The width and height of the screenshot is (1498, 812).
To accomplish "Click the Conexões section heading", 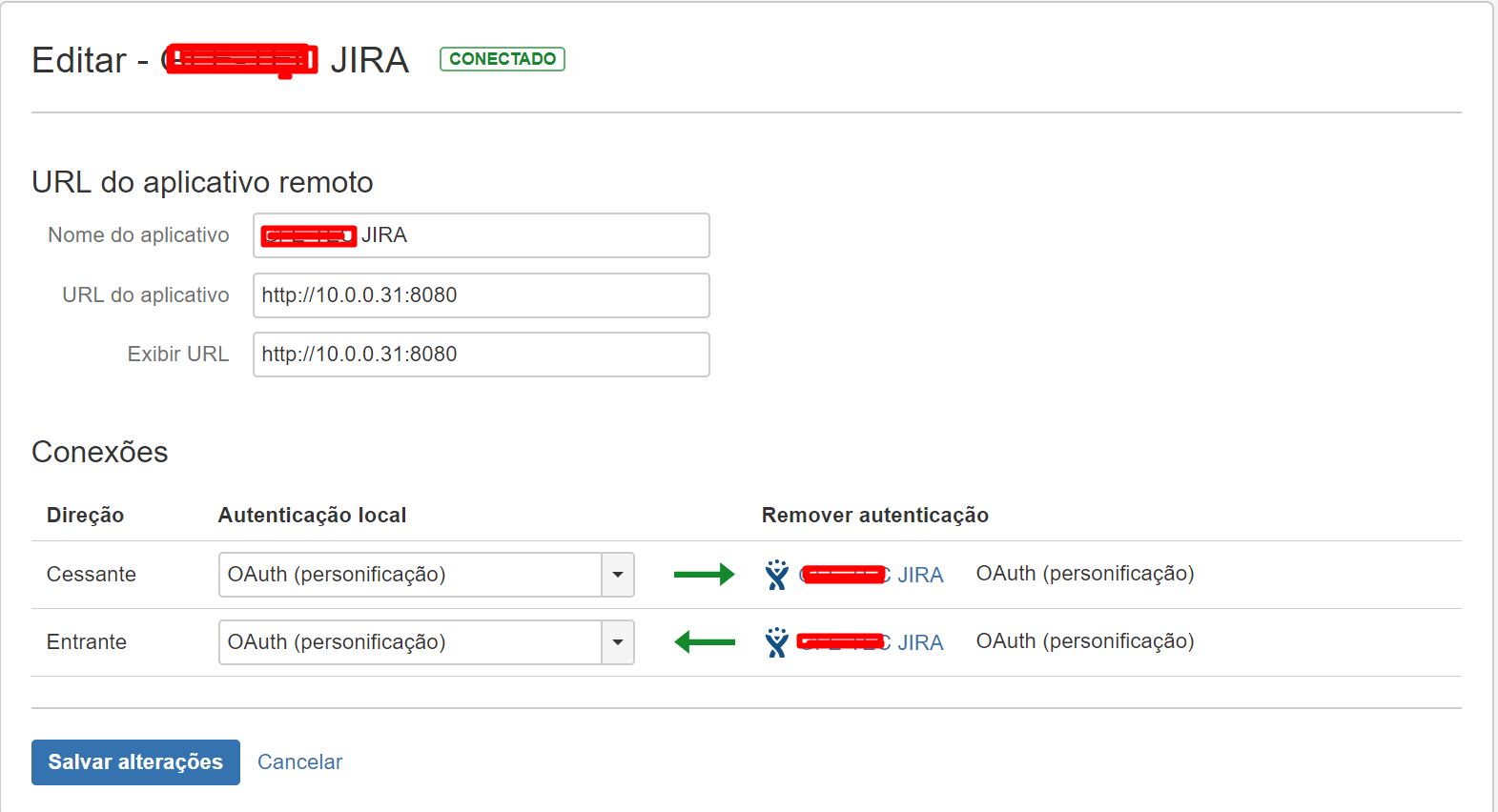I will coord(100,452).
